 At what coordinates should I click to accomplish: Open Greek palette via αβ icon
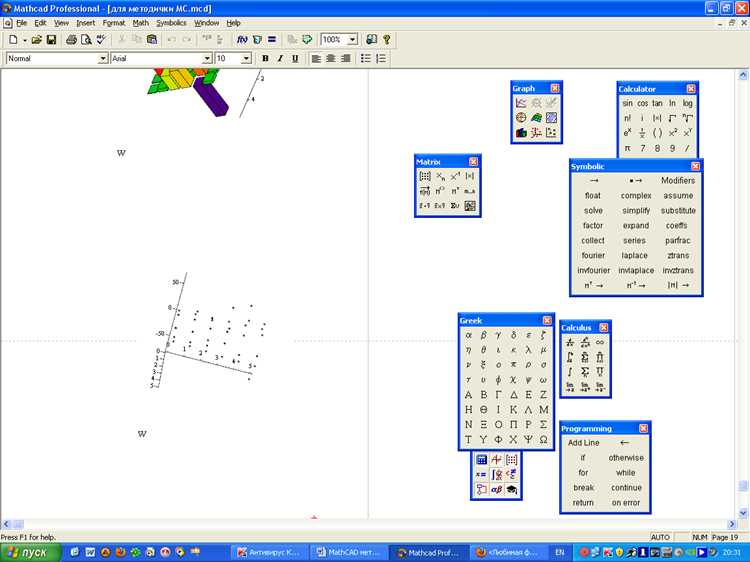click(496, 489)
